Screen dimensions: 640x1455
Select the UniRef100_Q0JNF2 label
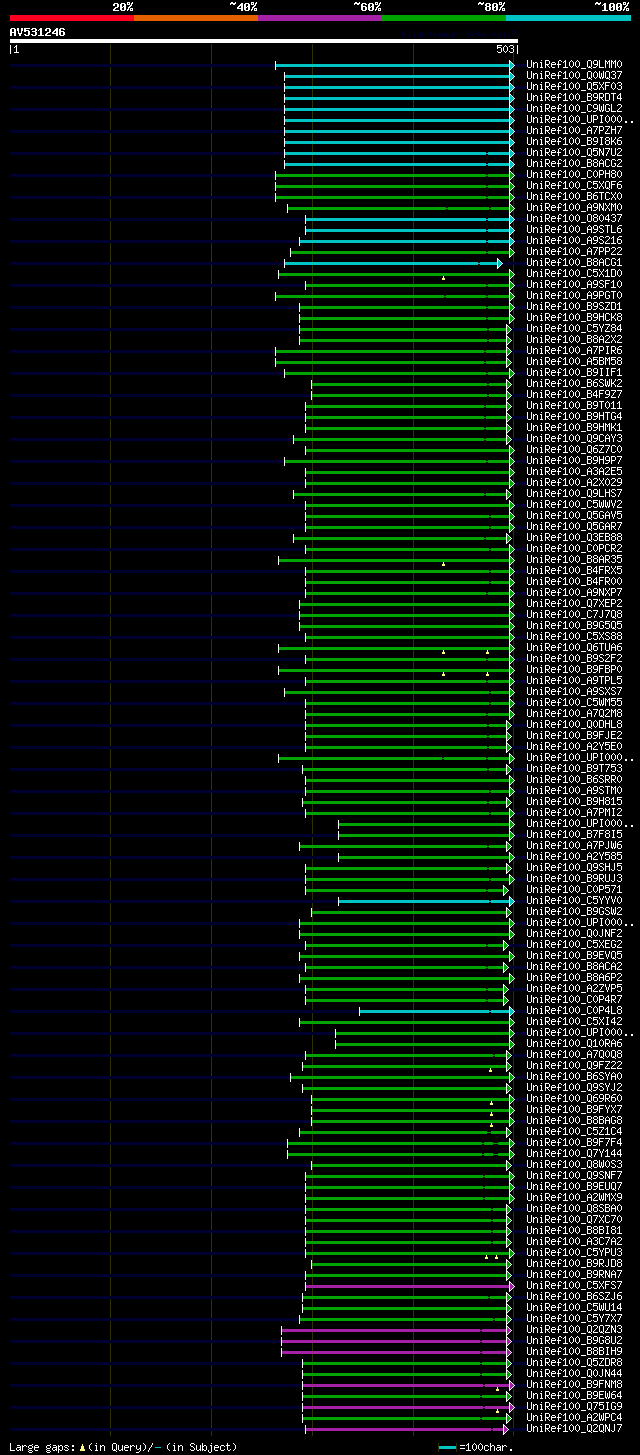click(574, 933)
